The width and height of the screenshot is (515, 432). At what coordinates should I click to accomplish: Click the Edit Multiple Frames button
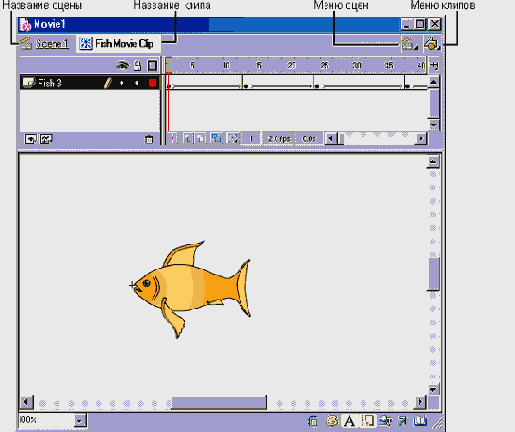(216, 138)
